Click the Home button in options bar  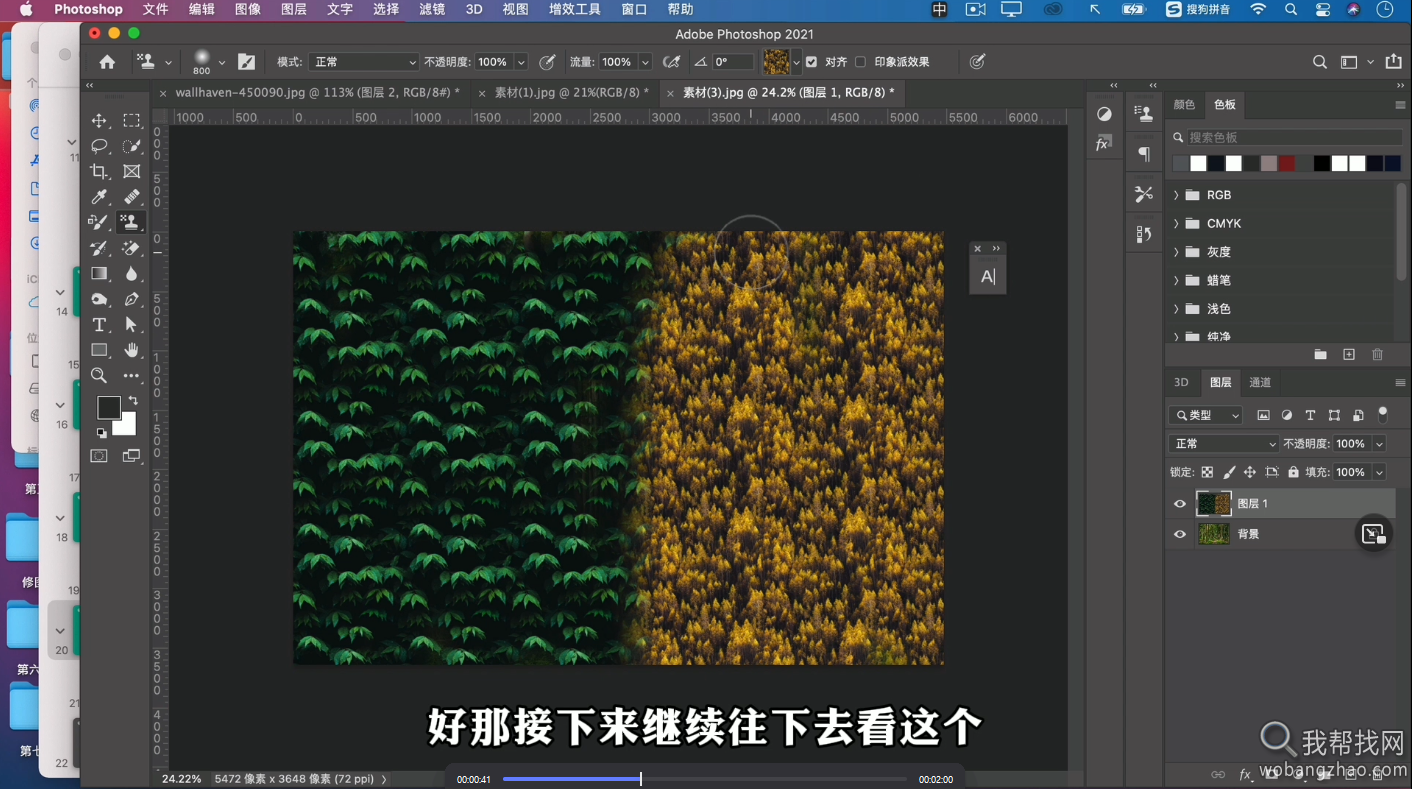coord(107,62)
